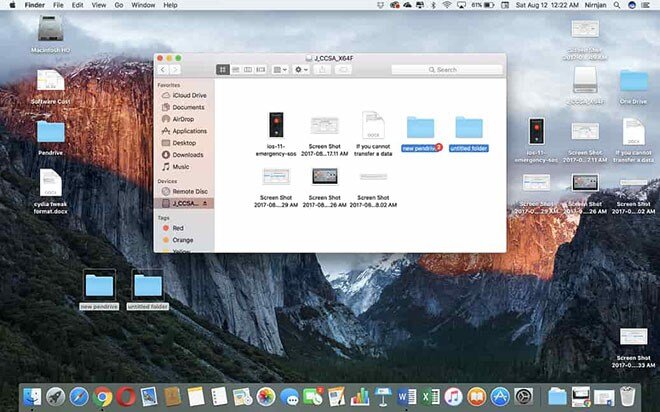The width and height of the screenshot is (660, 412).
Task: Switch Finder to Cover Flow view
Action: [x=261, y=69]
